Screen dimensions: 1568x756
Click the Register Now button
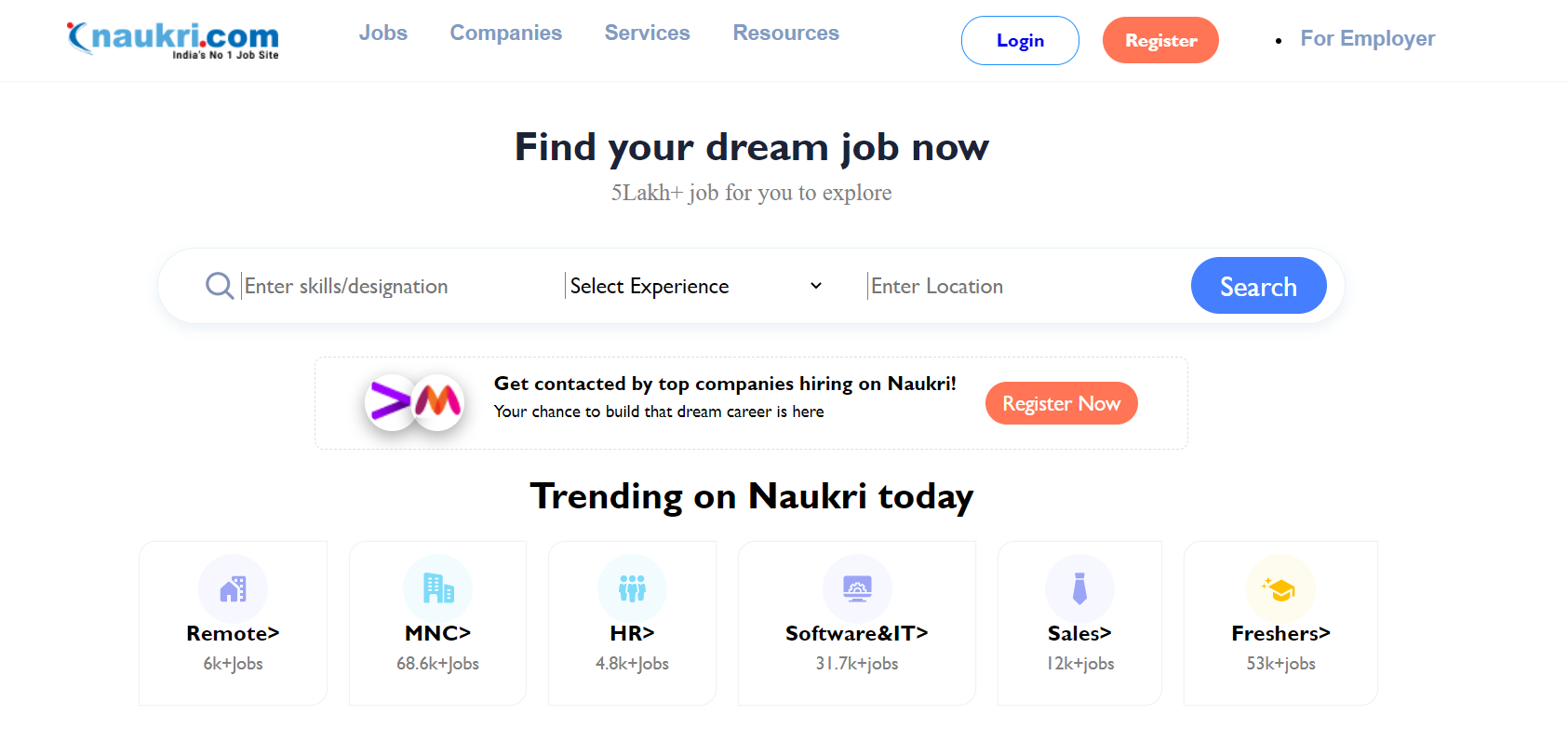click(1061, 403)
